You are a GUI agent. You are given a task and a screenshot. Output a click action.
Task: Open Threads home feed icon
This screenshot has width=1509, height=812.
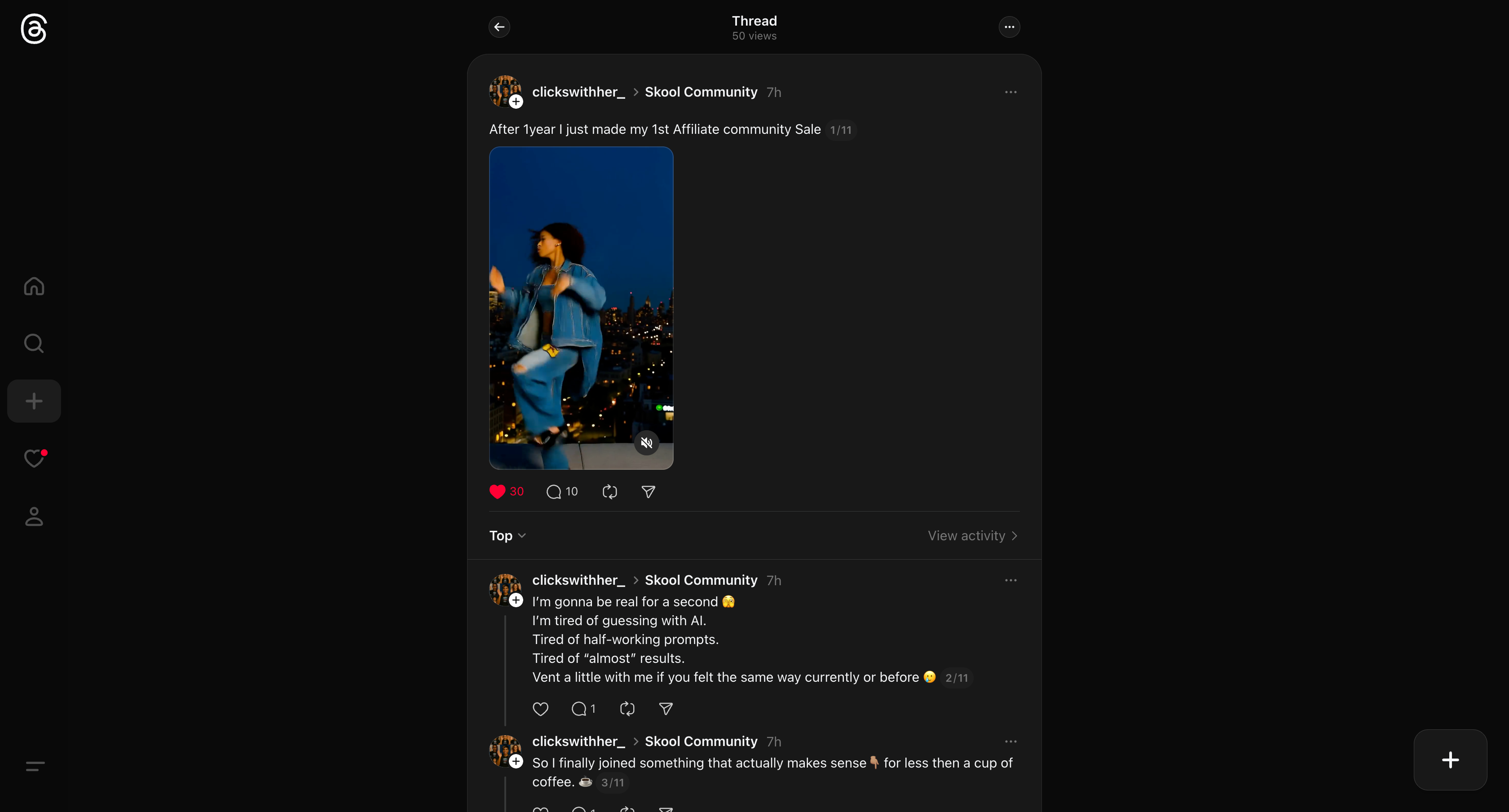click(34, 287)
